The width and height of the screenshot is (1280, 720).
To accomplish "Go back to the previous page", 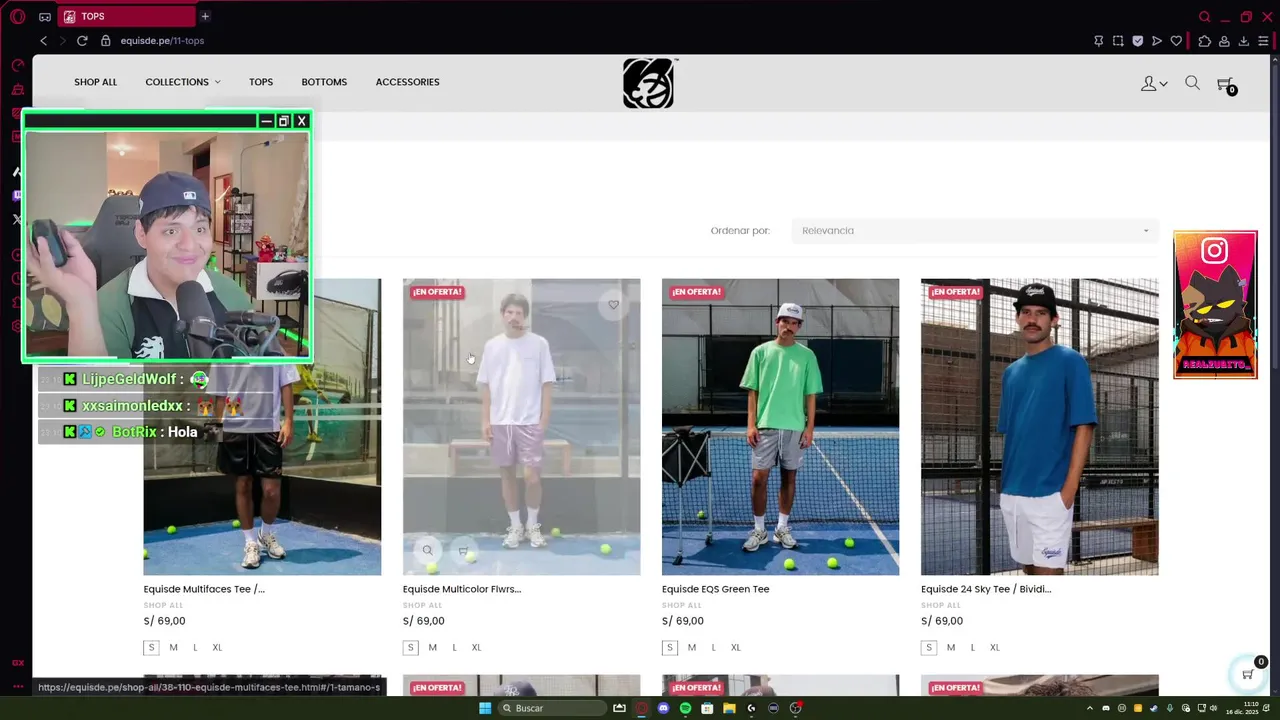I will (43, 41).
